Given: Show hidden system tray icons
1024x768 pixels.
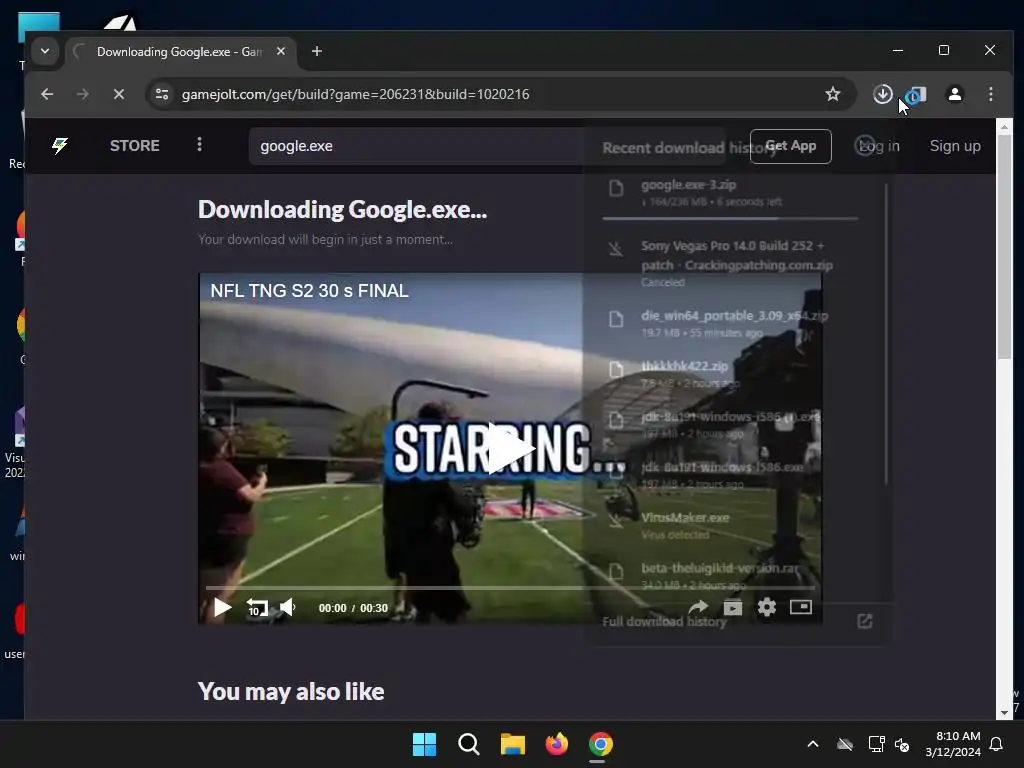Looking at the screenshot, I should point(813,744).
